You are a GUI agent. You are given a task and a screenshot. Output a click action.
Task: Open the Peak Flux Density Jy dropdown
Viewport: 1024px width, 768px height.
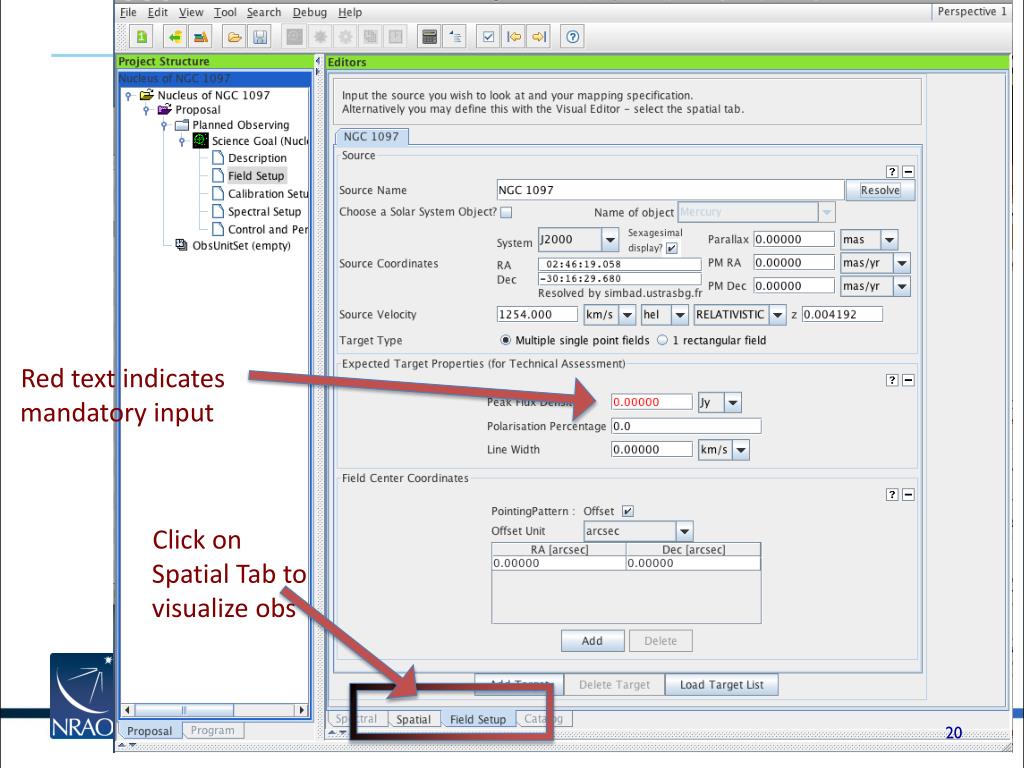pos(733,403)
